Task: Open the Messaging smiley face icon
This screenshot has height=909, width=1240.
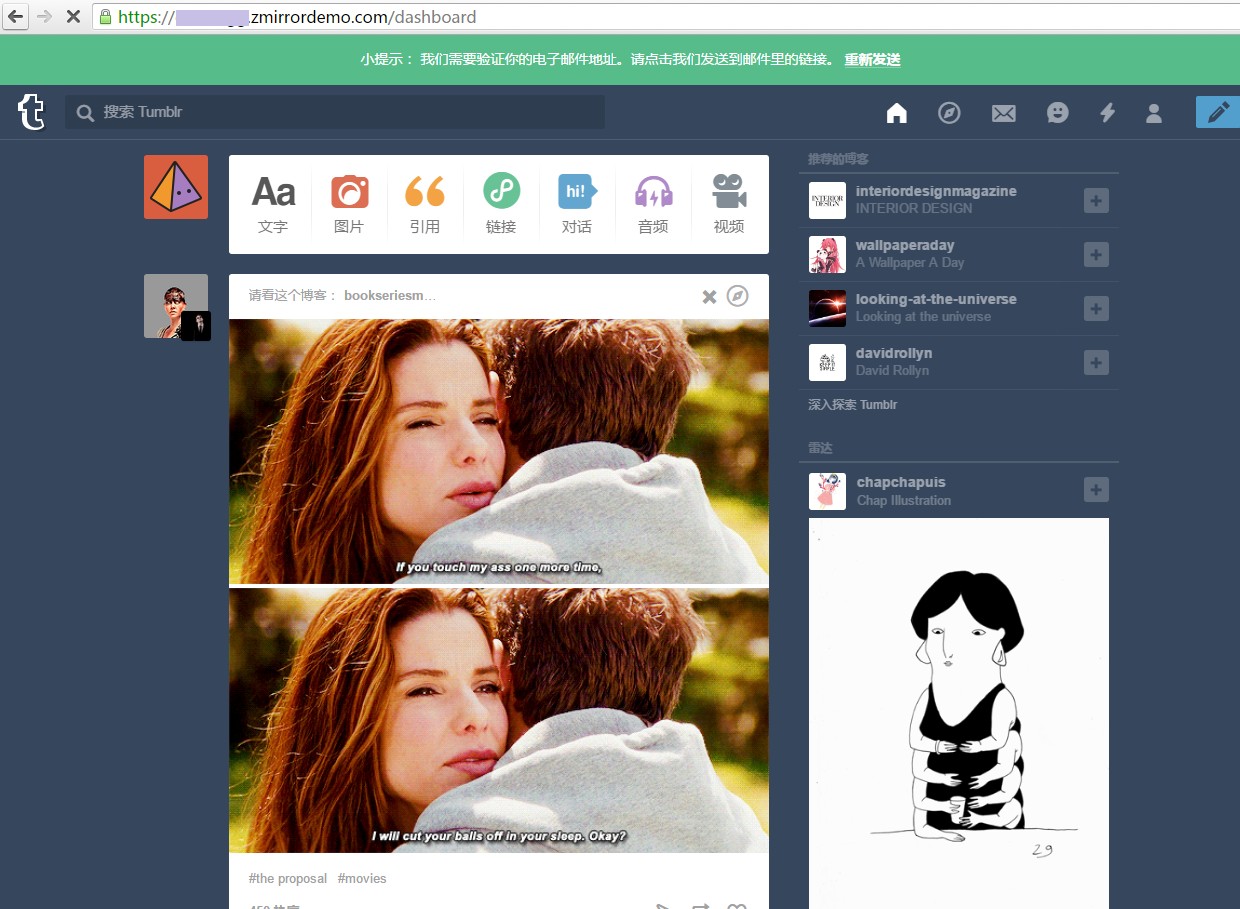Action: point(1057,113)
